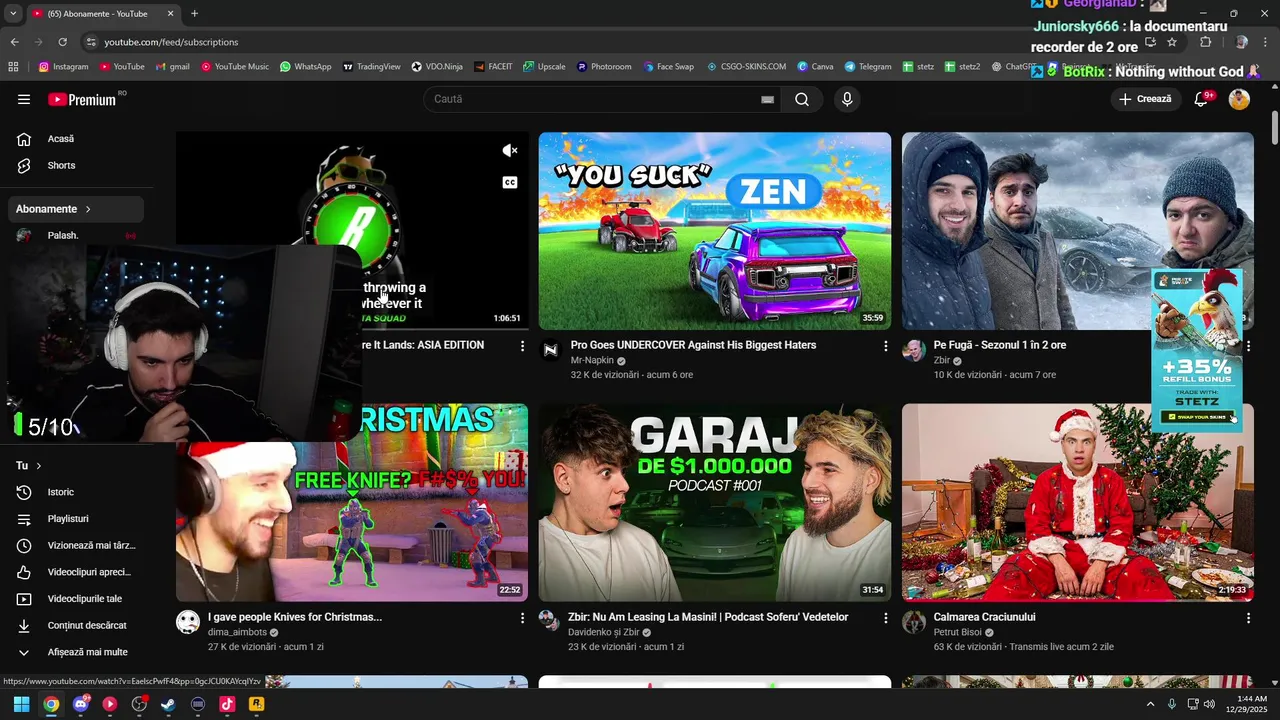Click the Creează create button
This screenshot has width=1280, height=720.
pyautogui.click(x=1145, y=99)
